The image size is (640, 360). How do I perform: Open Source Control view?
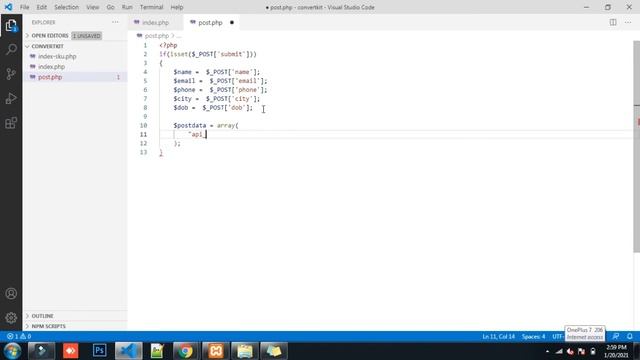point(11,74)
